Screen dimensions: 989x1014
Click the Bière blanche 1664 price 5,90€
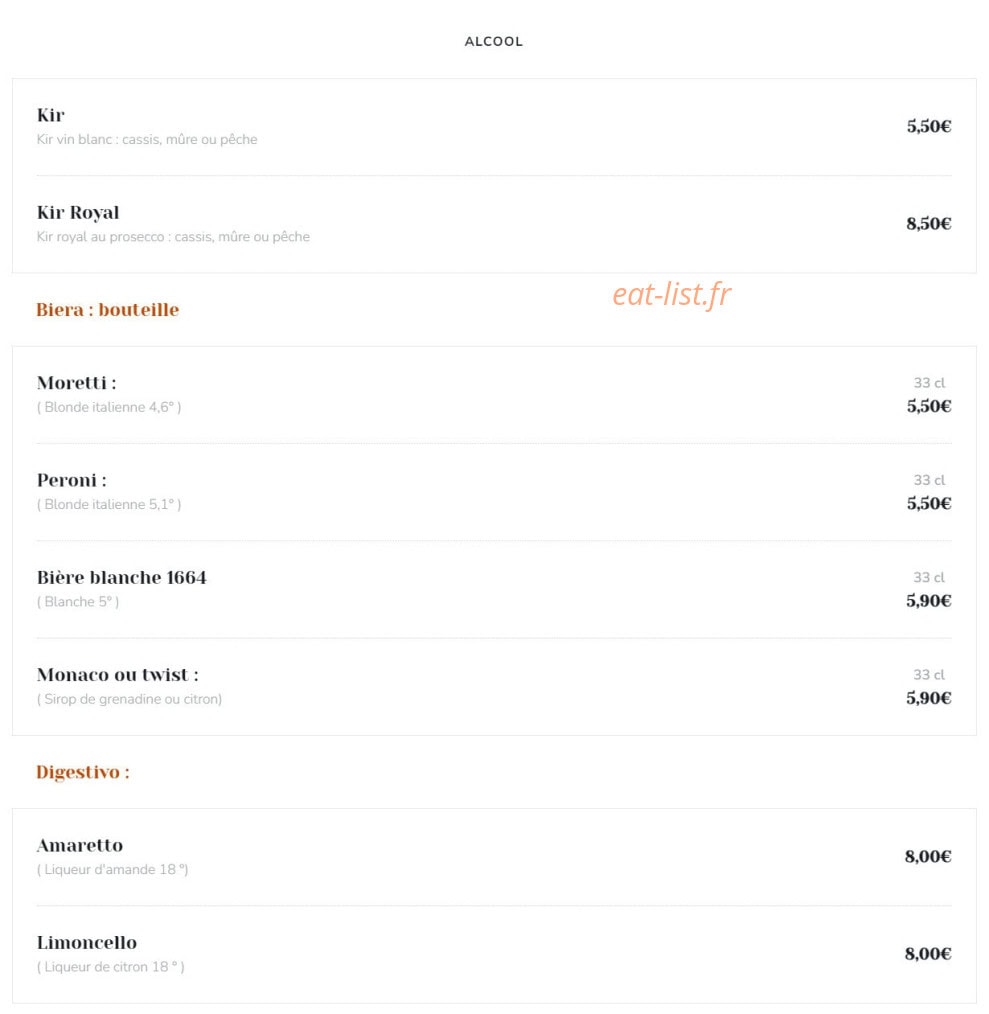(x=928, y=601)
